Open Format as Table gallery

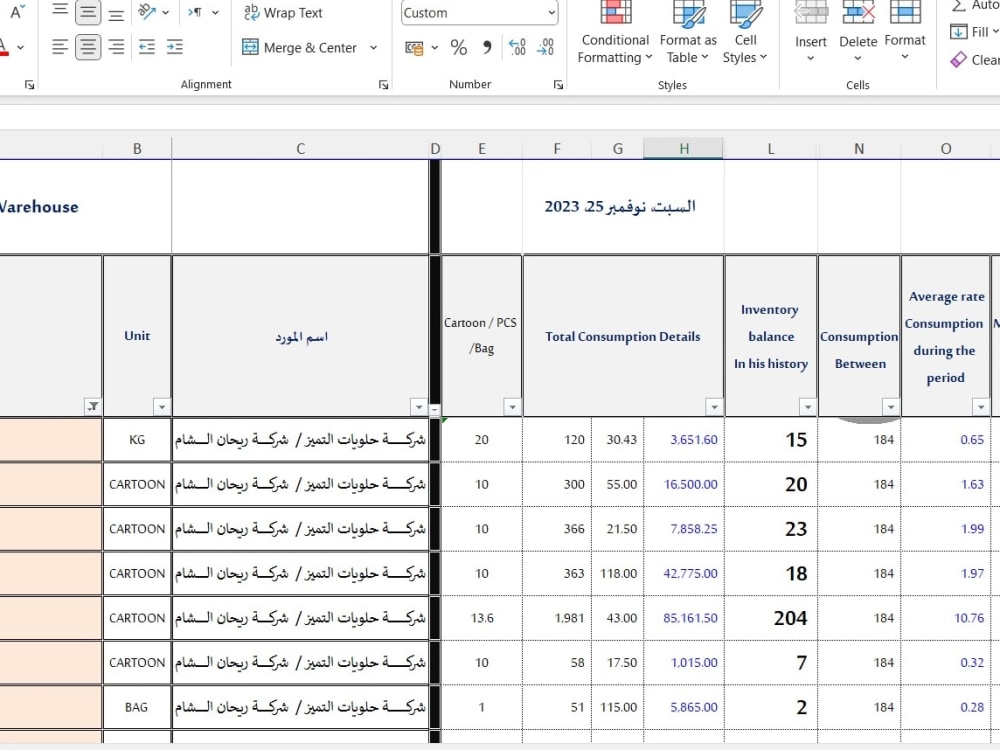click(x=688, y=33)
